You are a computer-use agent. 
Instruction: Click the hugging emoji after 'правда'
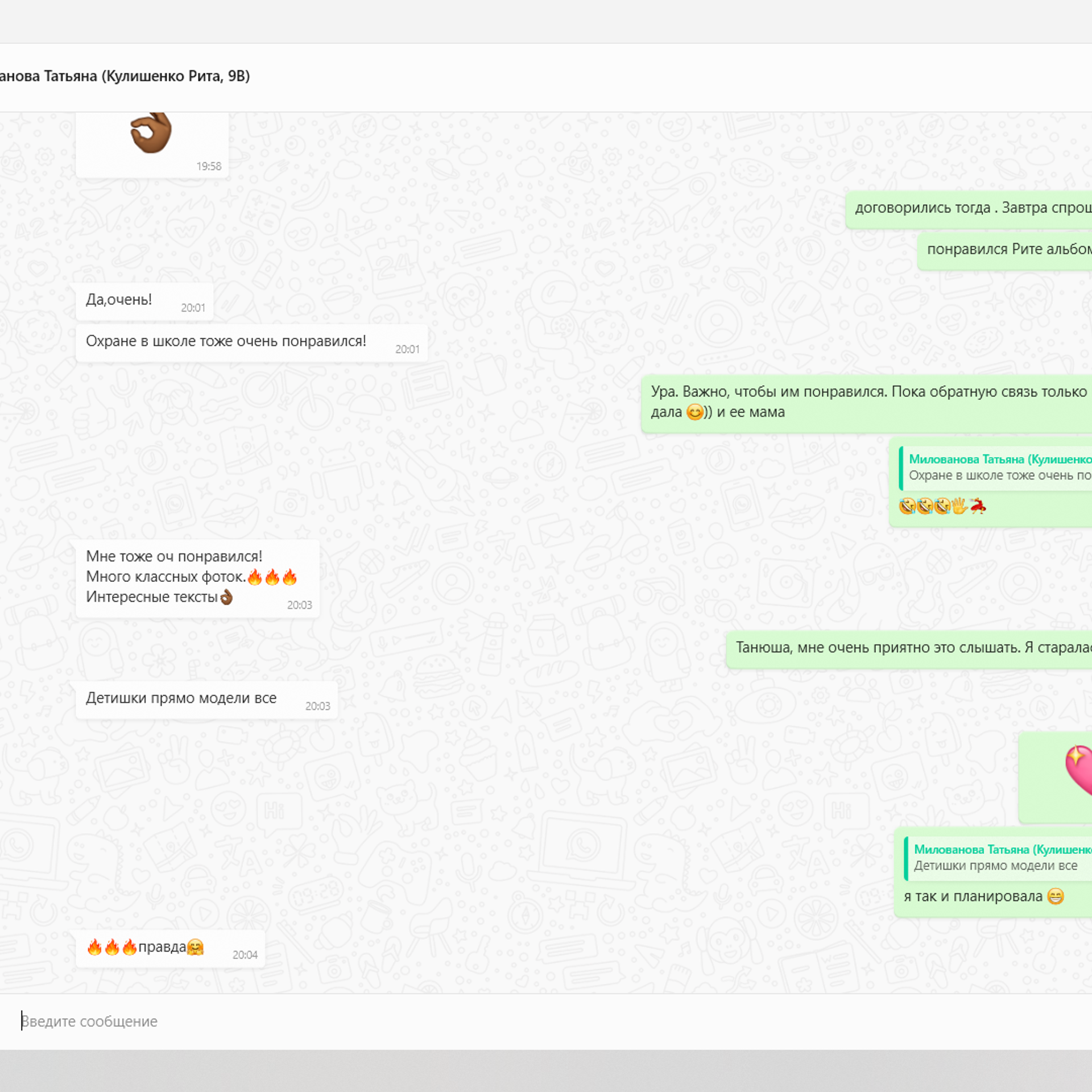[195, 948]
